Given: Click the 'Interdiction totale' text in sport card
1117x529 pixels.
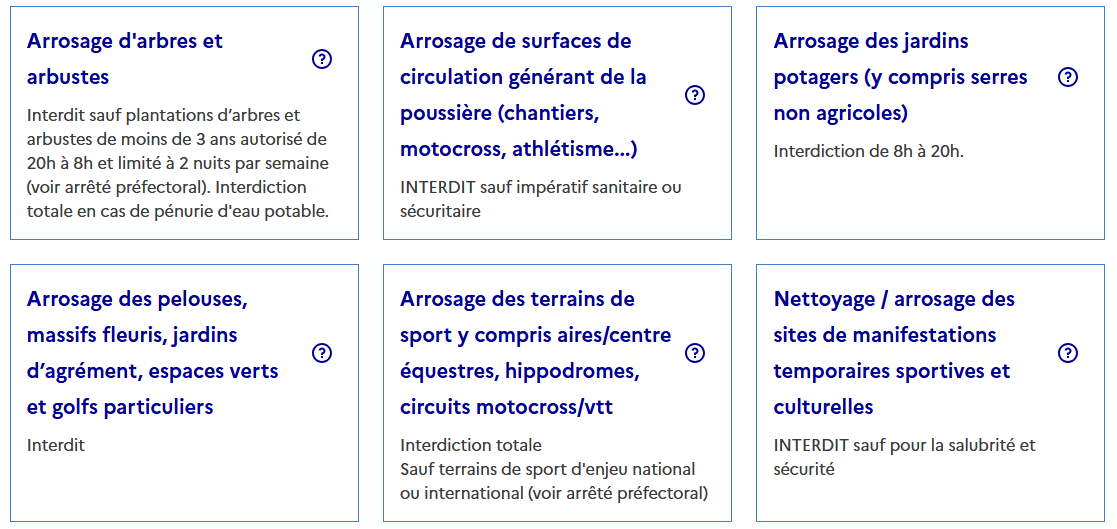Looking at the screenshot, I should (471, 446).
